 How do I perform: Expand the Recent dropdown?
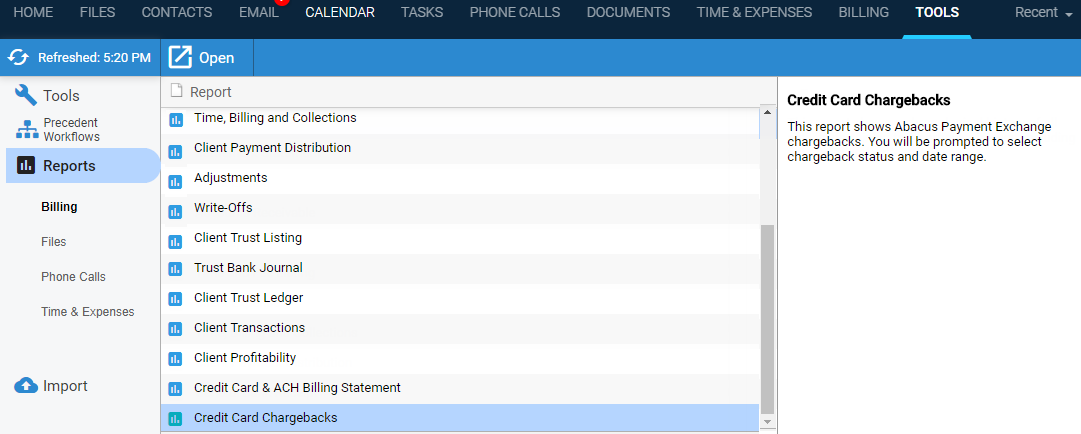coord(1043,12)
